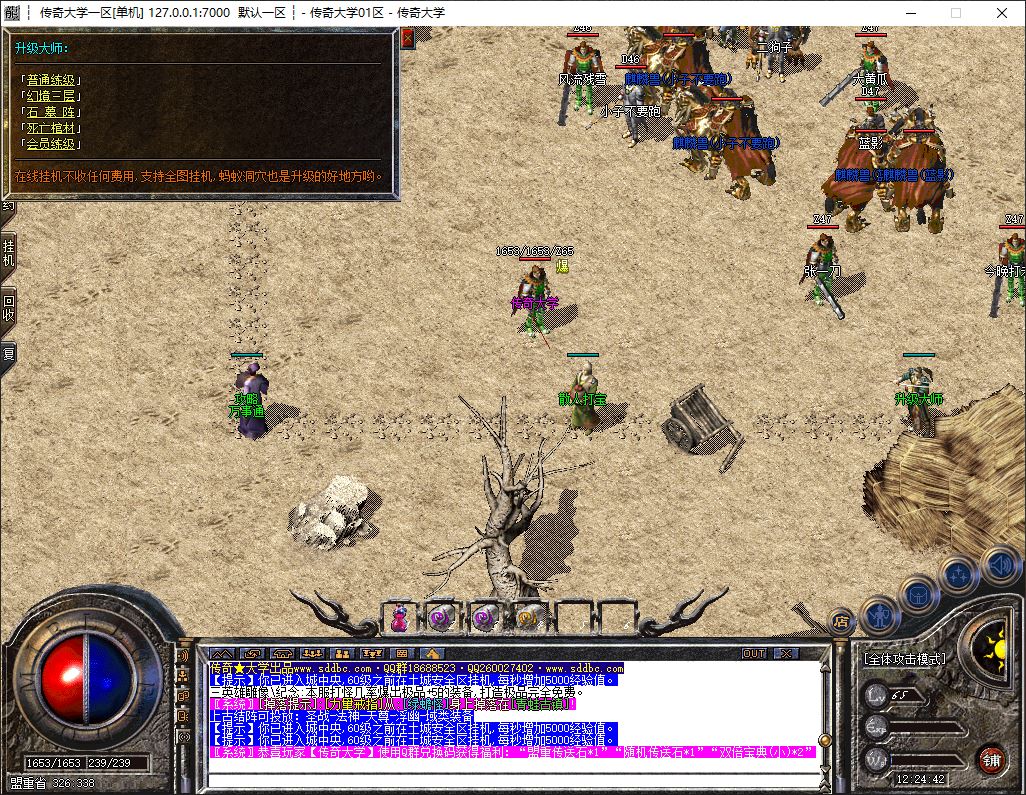This screenshot has width=1026, height=795.
Task: Close the 升级大师 dialog
Action: click(408, 39)
